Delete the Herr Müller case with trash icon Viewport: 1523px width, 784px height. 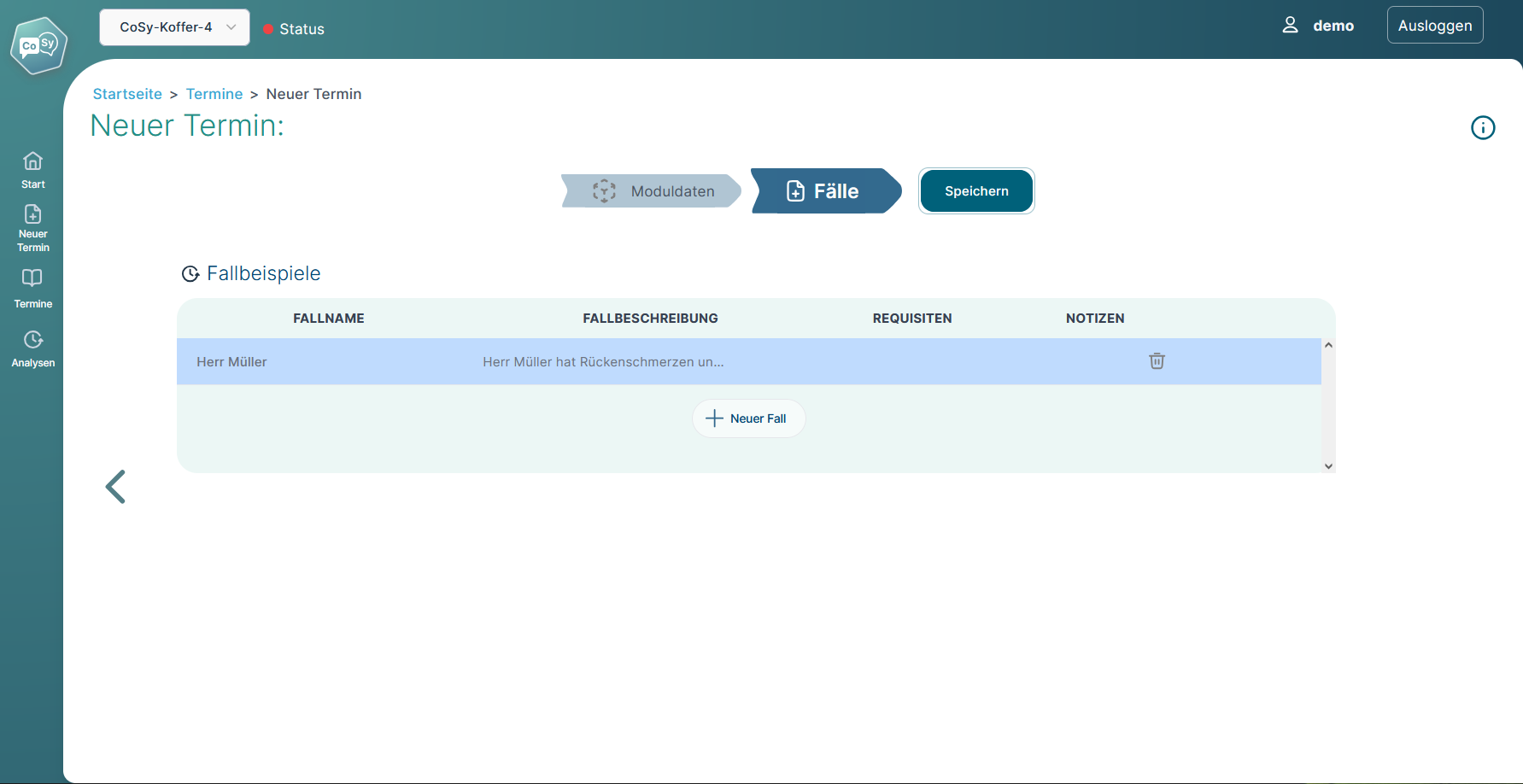click(1157, 361)
